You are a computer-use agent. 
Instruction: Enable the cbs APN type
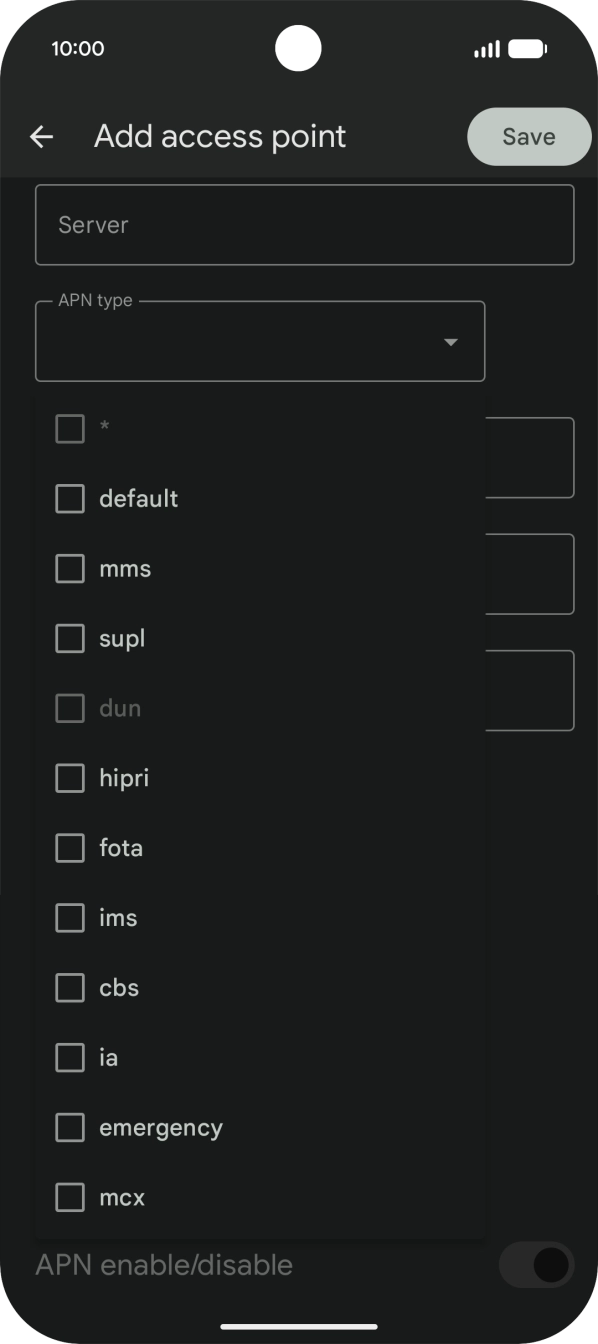tap(69, 987)
